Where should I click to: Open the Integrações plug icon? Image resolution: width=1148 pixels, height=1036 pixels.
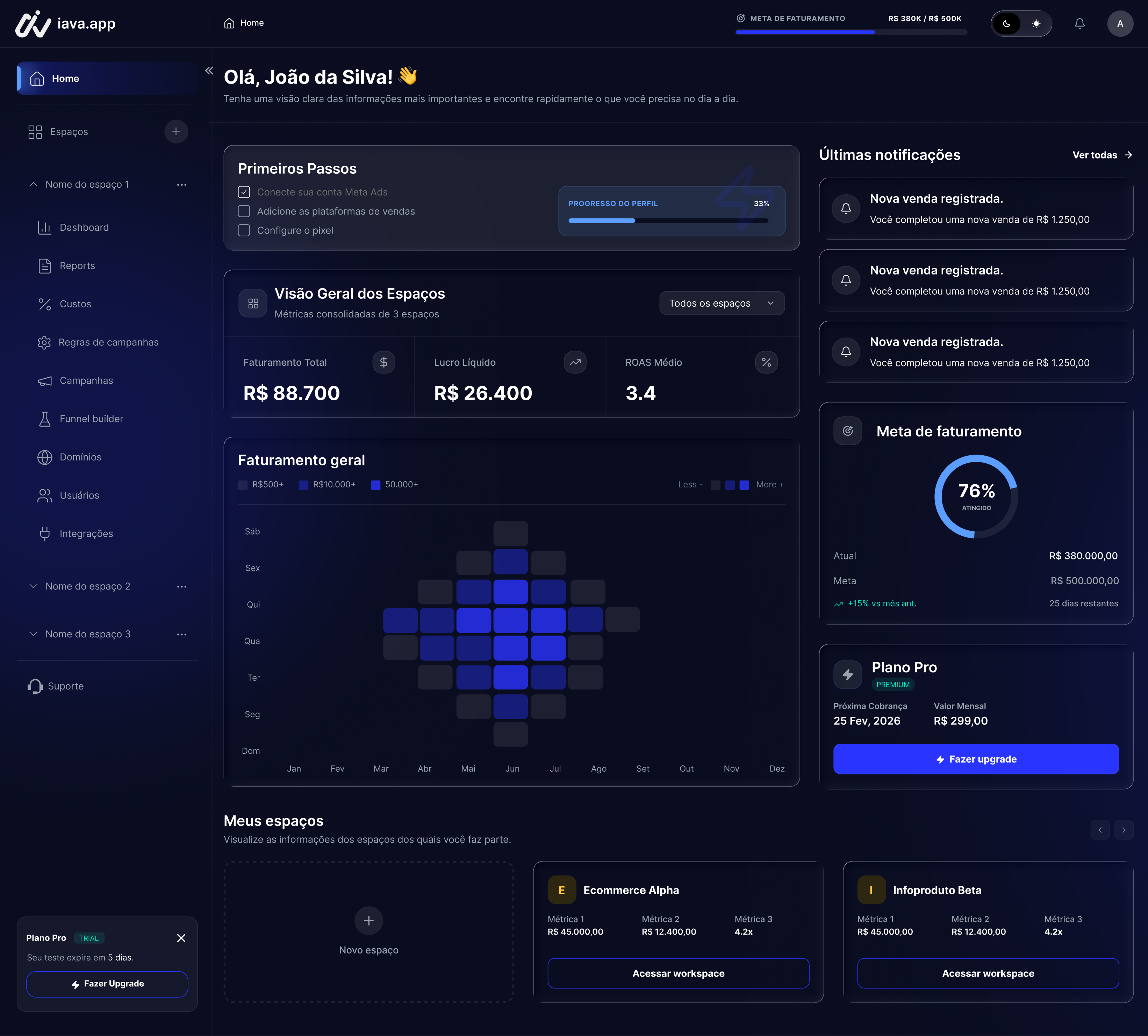(45, 533)
